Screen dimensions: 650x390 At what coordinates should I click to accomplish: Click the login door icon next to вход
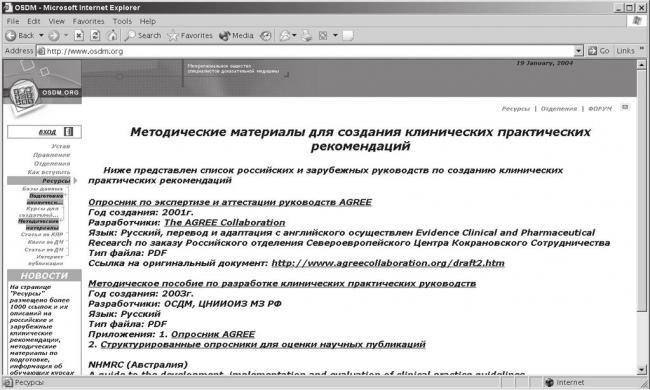(68, 132)
